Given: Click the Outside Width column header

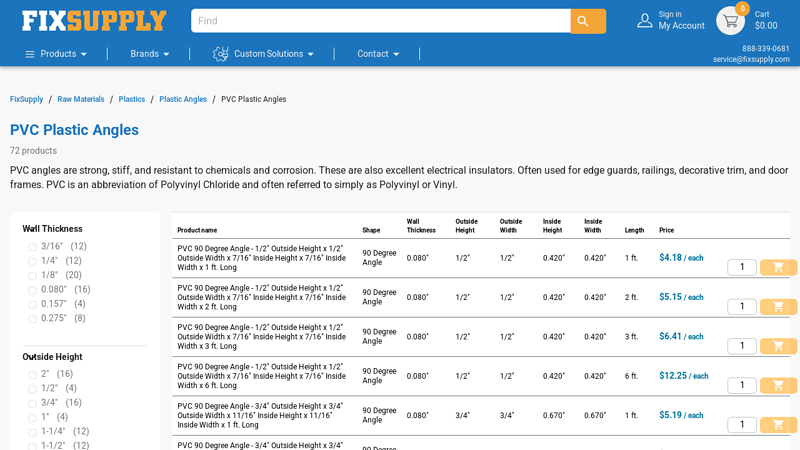Looking at the screenshot, I should [x=511, y=226].
